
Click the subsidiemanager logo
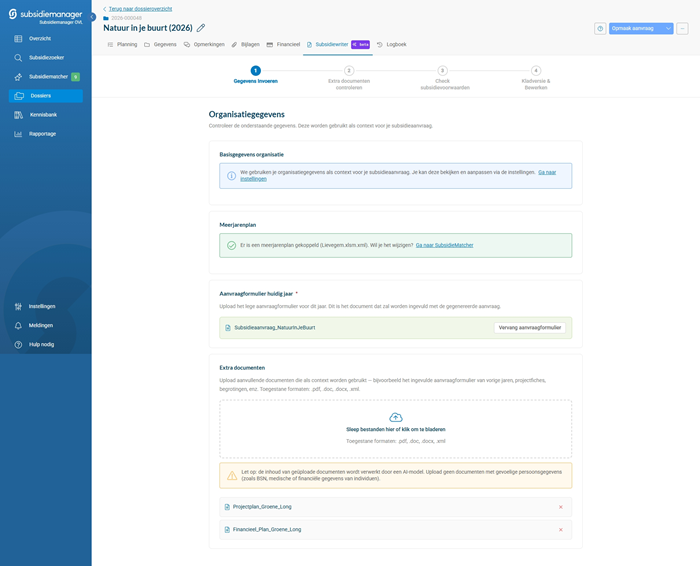click(x=45, y=16)
